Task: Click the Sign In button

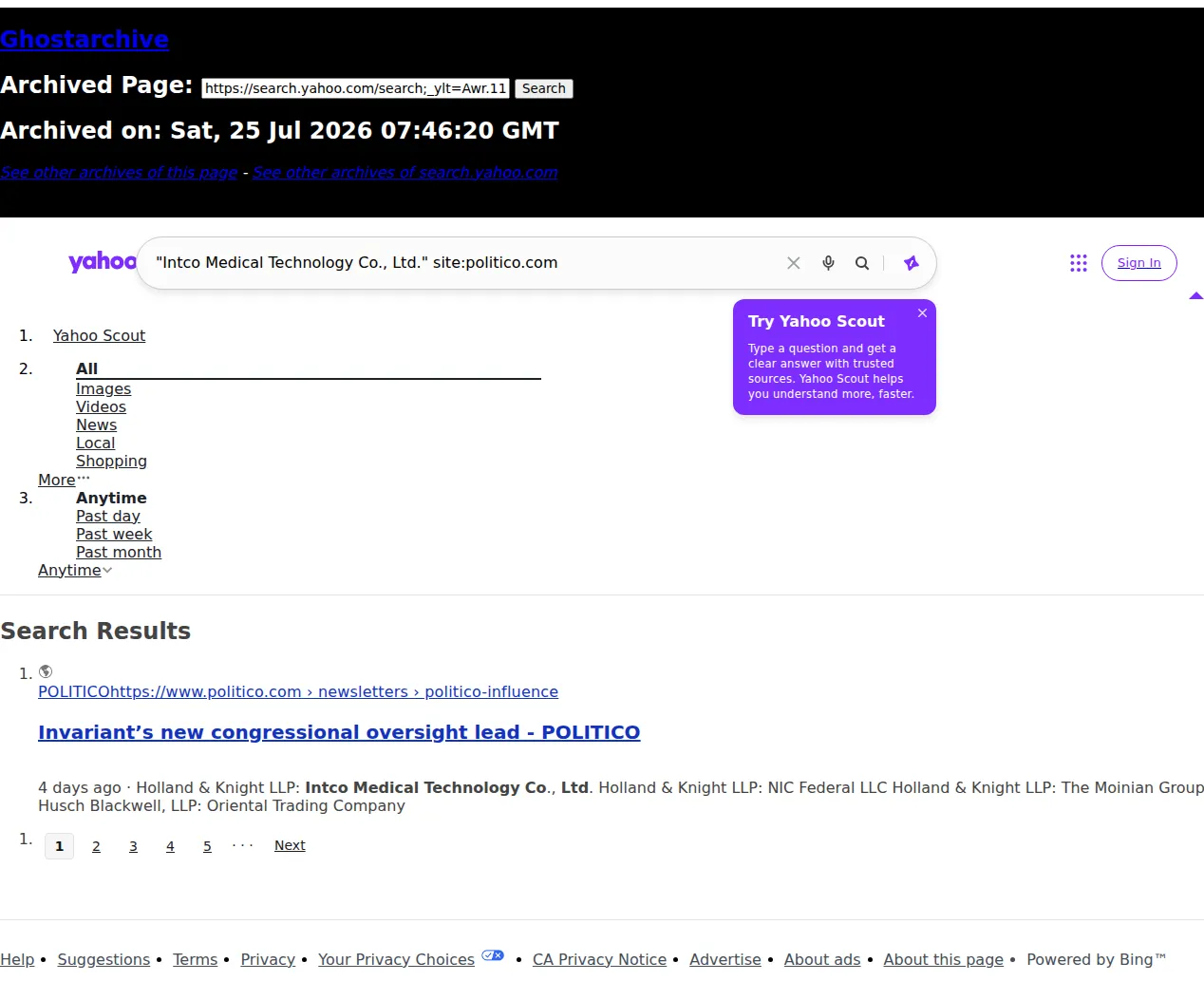Action: tap(1138, 263)
